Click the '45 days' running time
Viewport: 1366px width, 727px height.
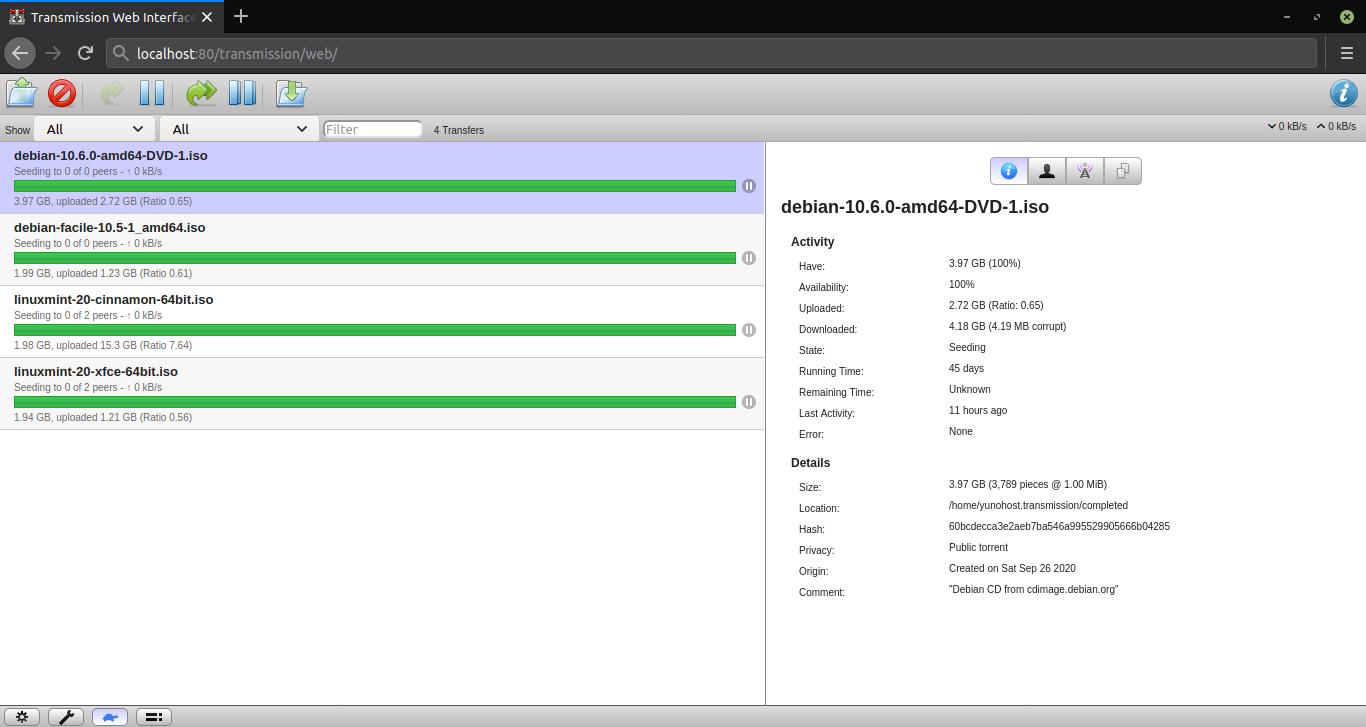(x=966, y=369)
